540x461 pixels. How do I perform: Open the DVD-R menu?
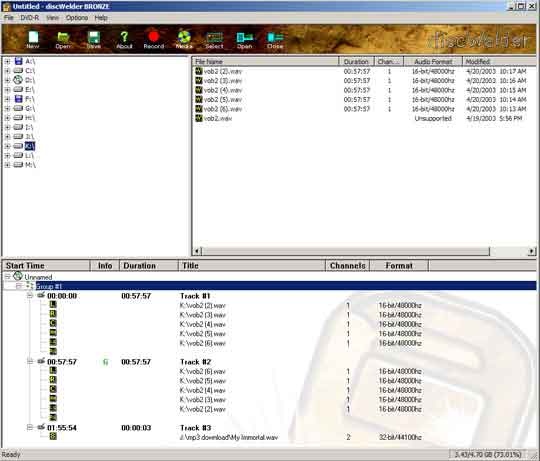coord(30,18)
